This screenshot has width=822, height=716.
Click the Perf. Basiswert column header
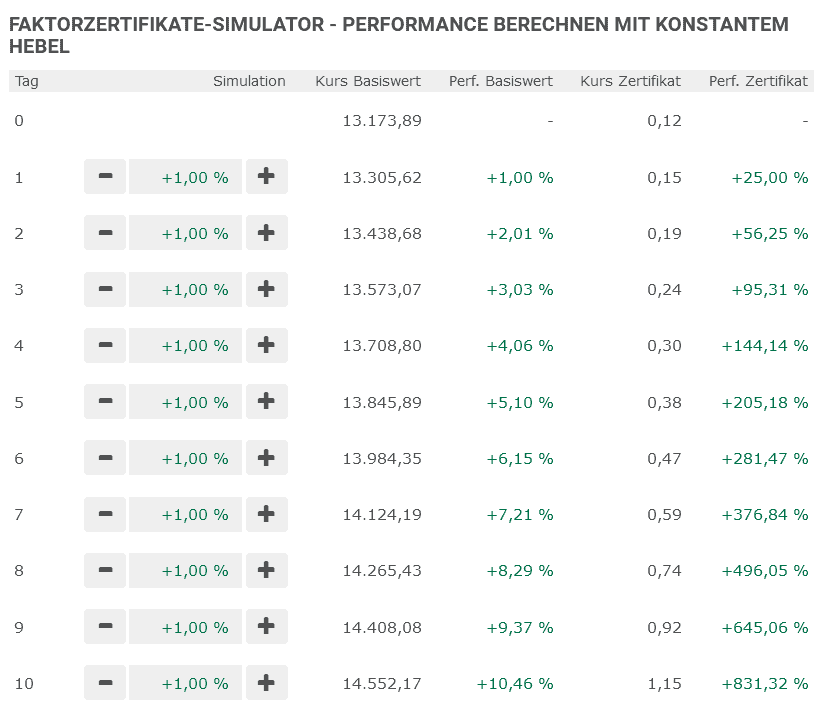(x=500, y=81)
